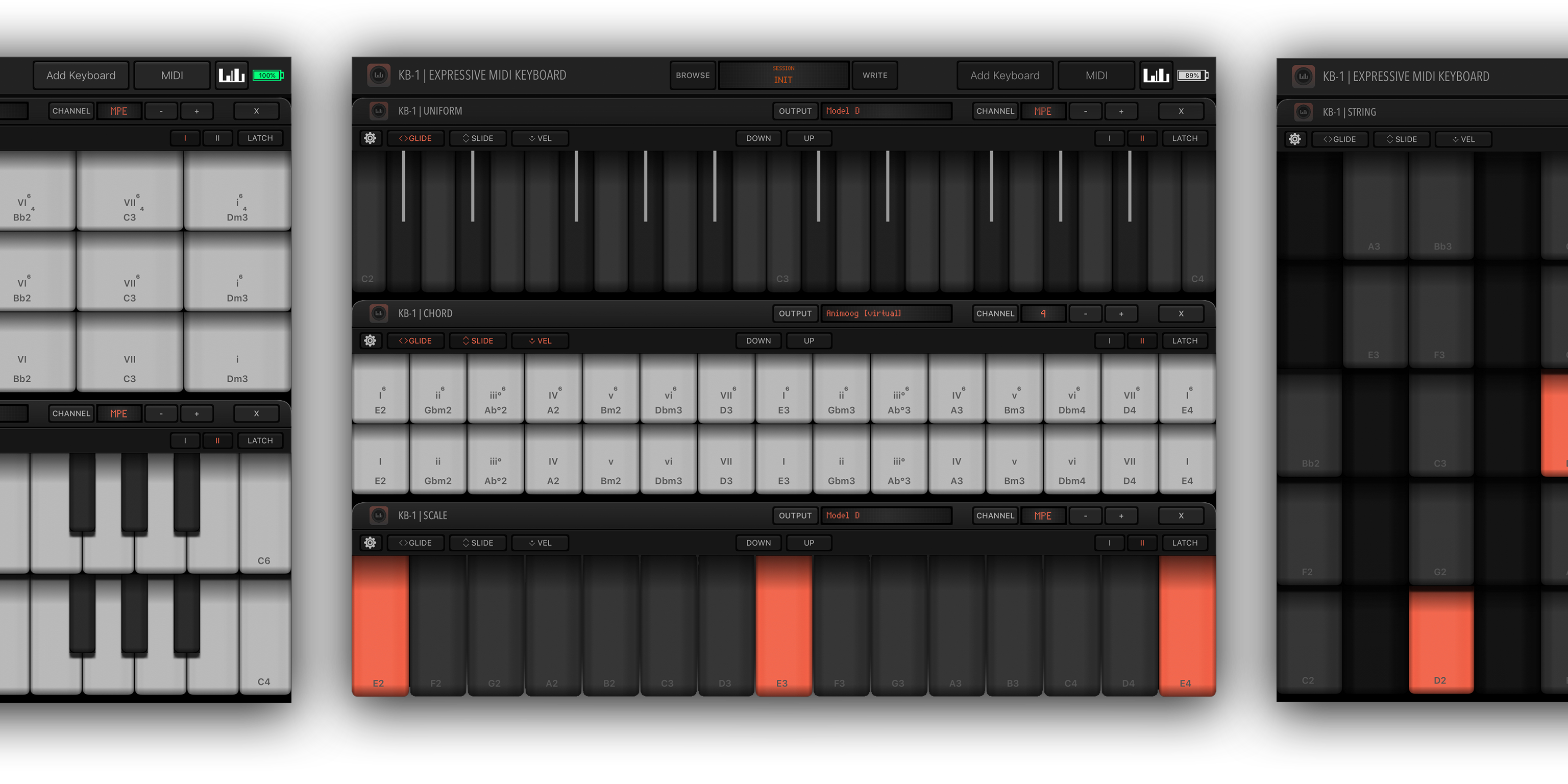
Task: Click the logo icon beside KB-1 | SCALE
Action: [x=379, y=516]
